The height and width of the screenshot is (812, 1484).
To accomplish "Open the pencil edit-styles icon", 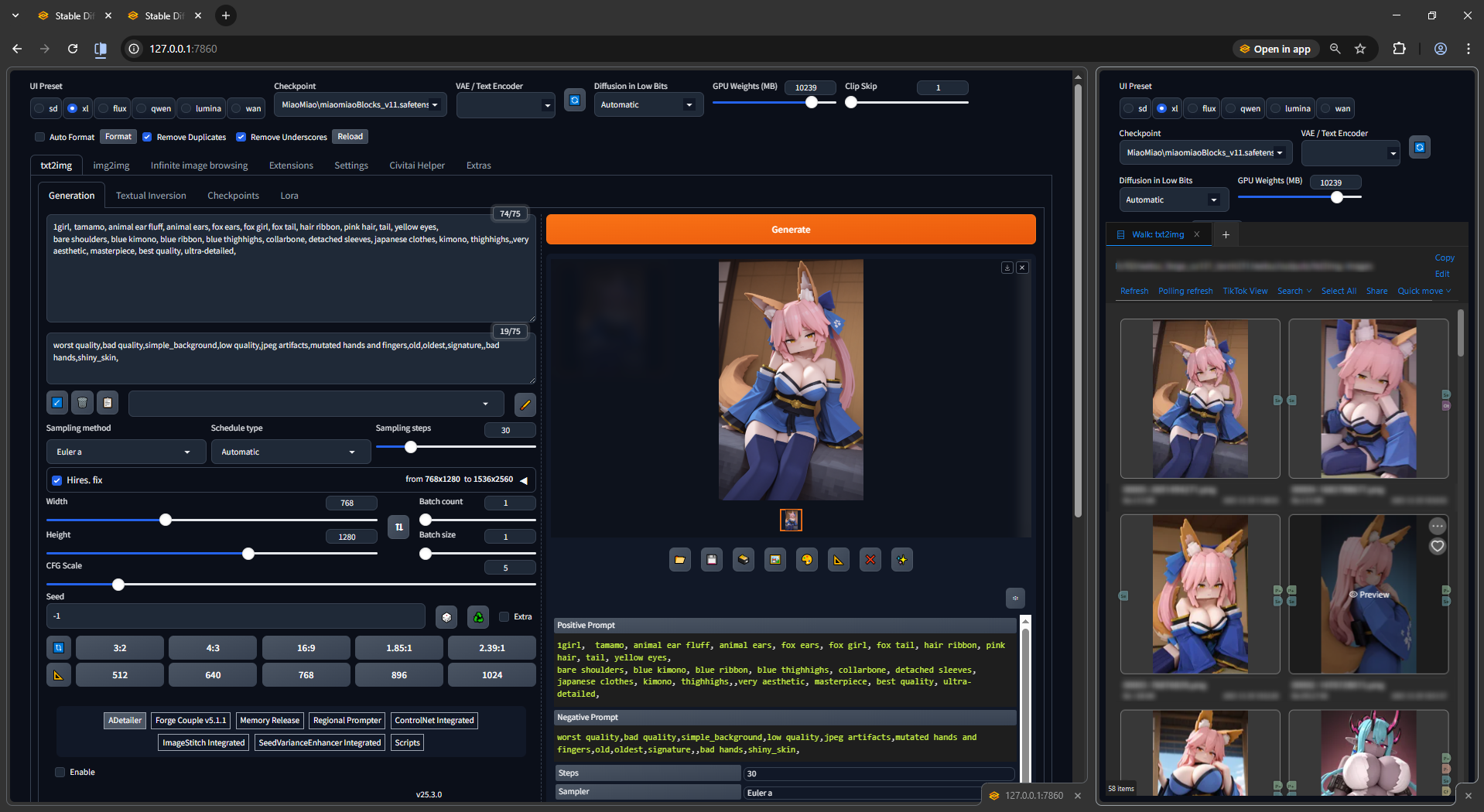I will [x=525, y=404].
